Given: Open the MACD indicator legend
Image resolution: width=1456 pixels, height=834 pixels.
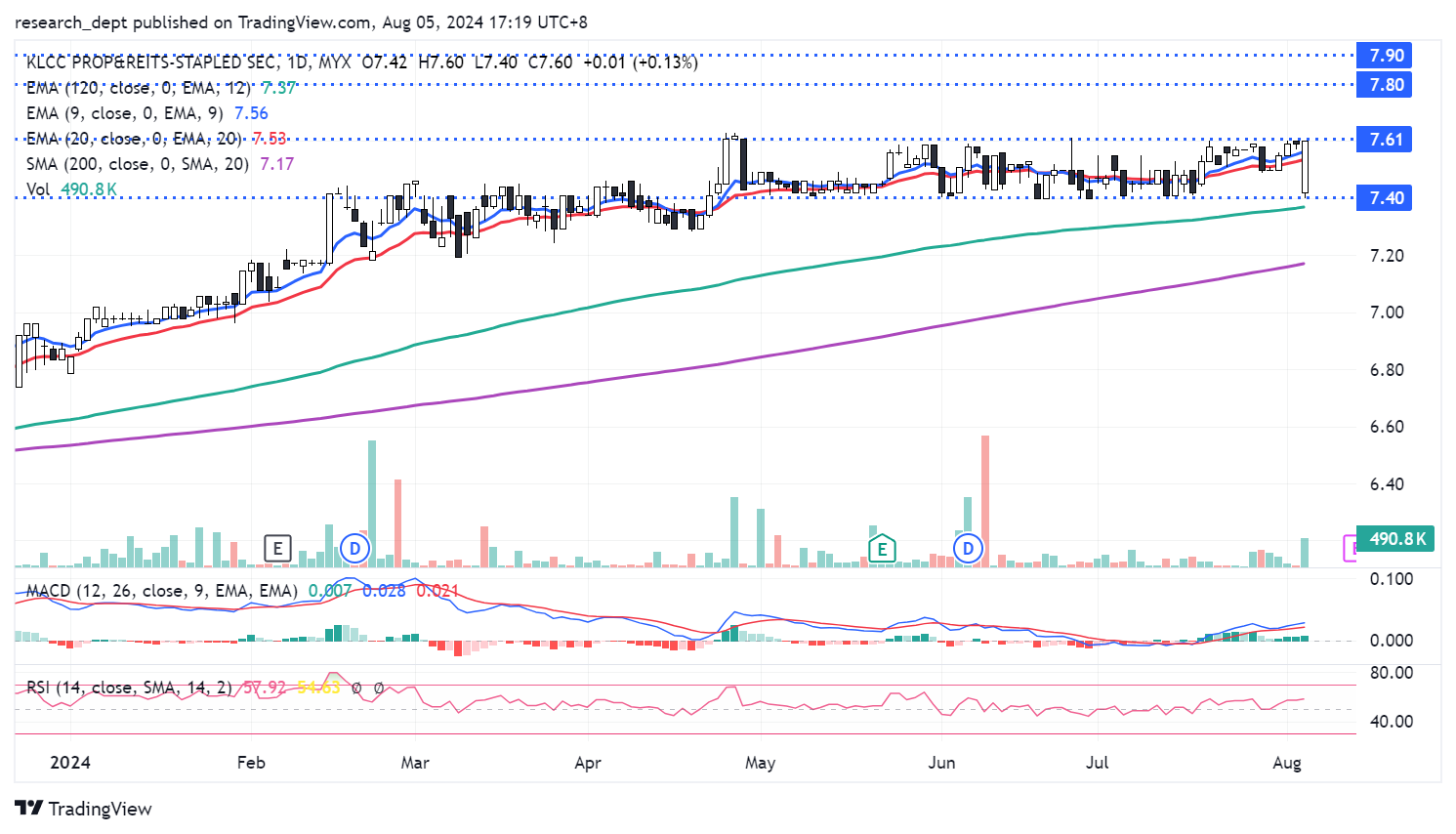Looking at the screenshot, I should click(162, 591).
